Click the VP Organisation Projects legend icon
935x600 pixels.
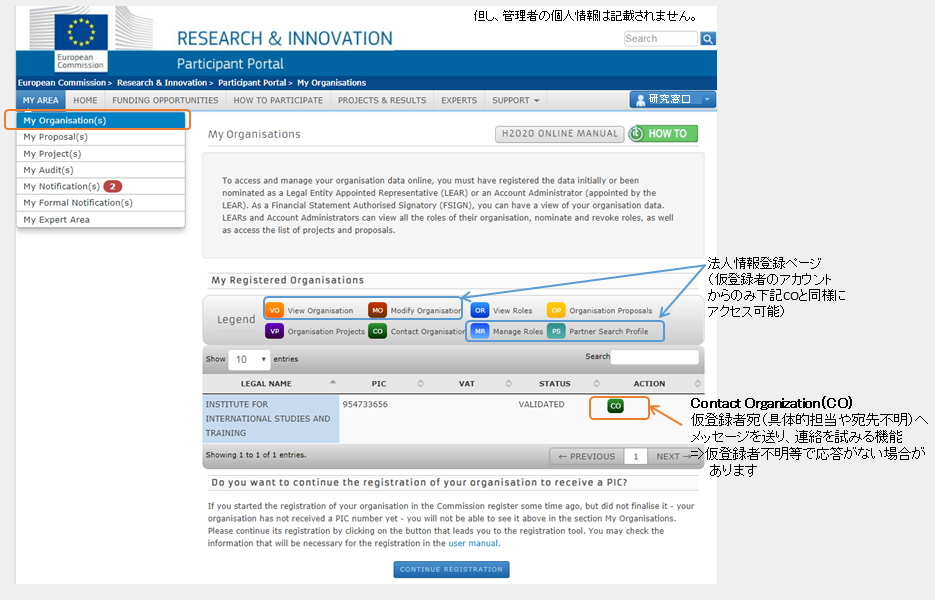[x=274, y=331]
